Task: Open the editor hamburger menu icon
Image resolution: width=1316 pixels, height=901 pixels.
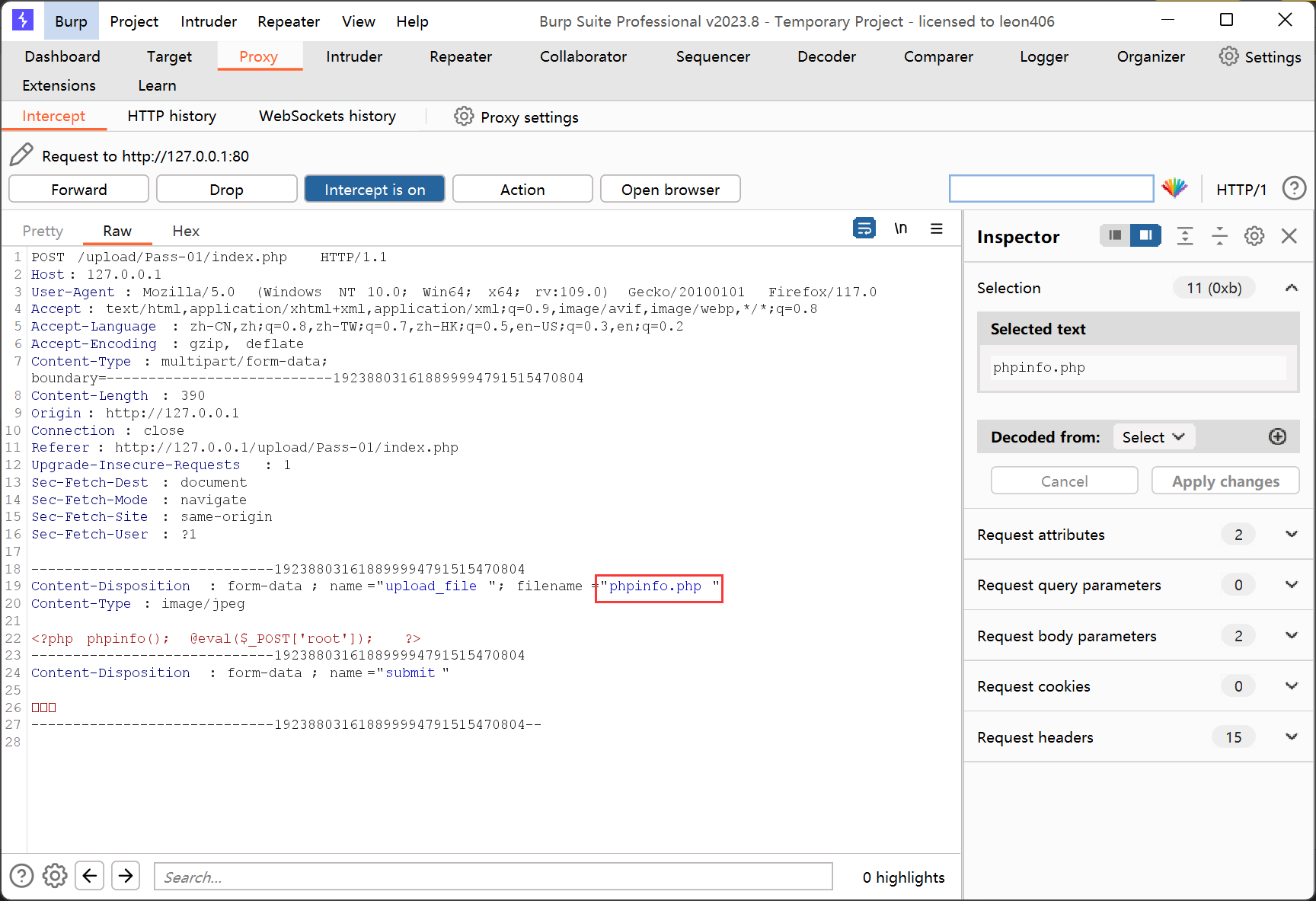Action: pyautogui.click(x=936, y=228)
